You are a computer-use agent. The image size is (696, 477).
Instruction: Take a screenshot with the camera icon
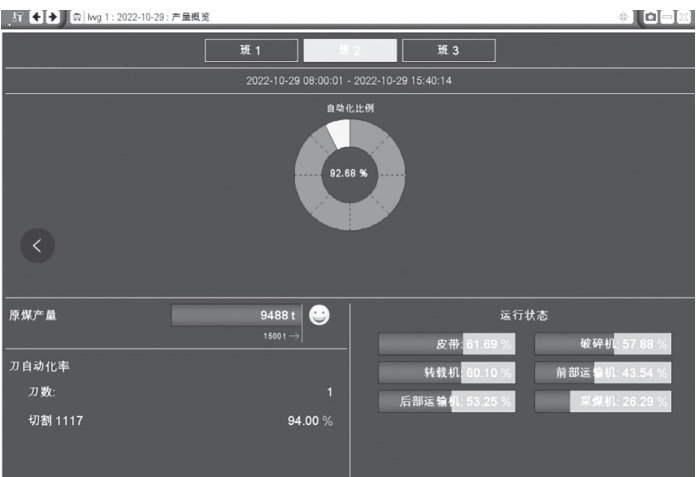[650, 17]
